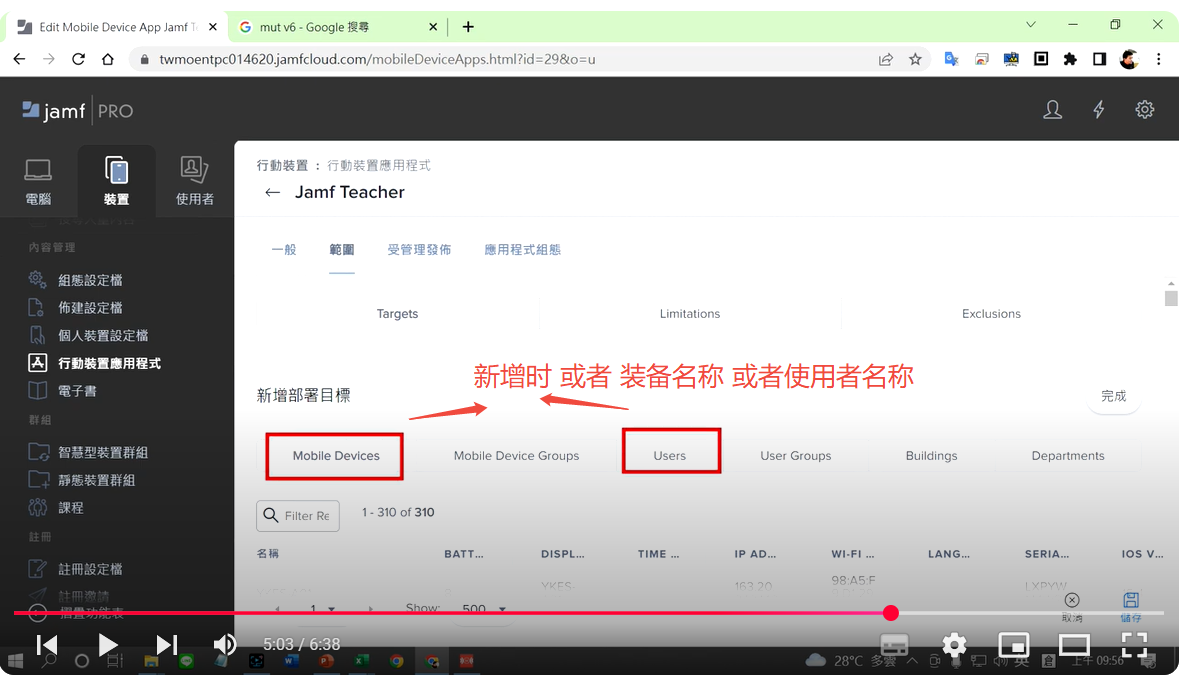Toggle the browser side panel icon
Image resolution: width=1187 pixels, height=680 pixels.
click(1099, 59)
